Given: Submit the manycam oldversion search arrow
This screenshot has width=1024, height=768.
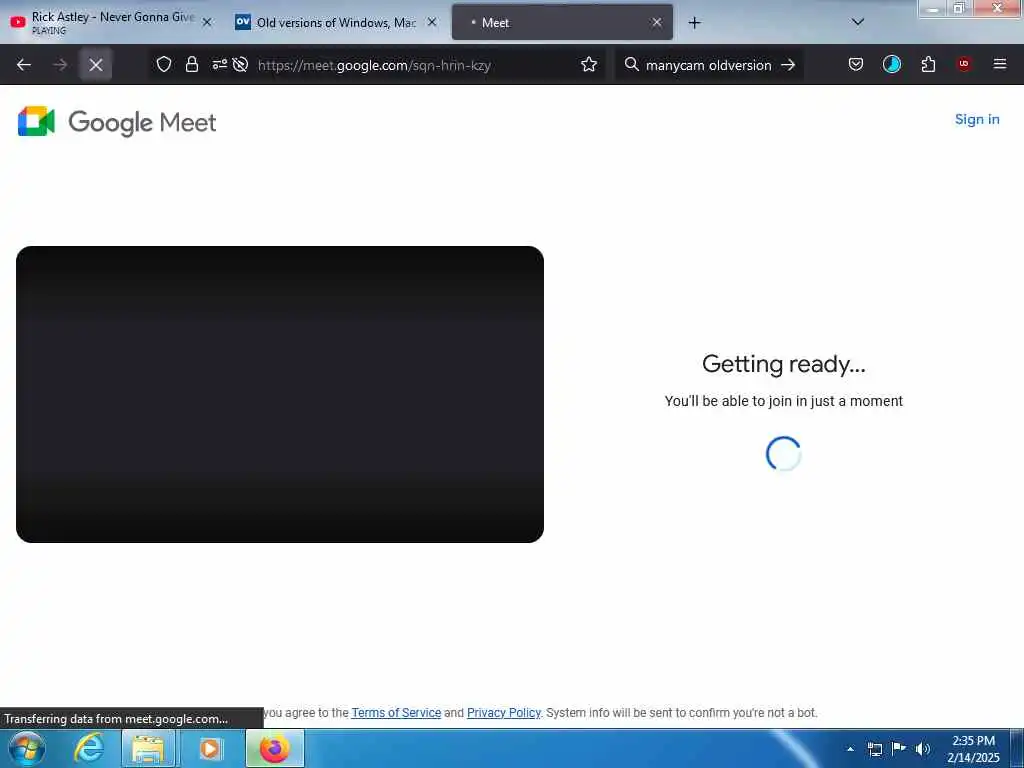Looking at the screenshot, I should [x=788, y=65].
